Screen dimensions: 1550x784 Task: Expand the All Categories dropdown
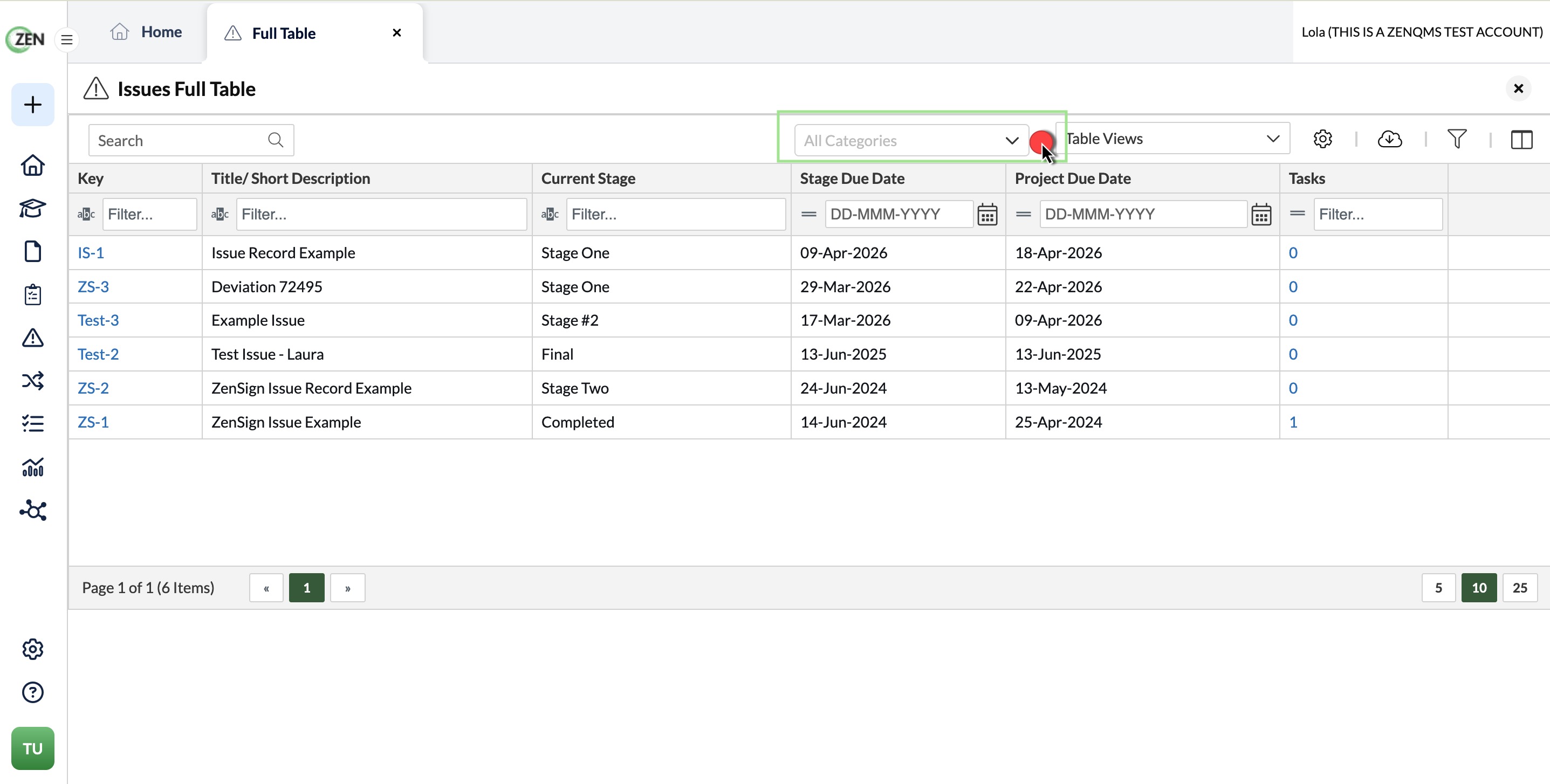pyautogui.click(x=911, y=140)
